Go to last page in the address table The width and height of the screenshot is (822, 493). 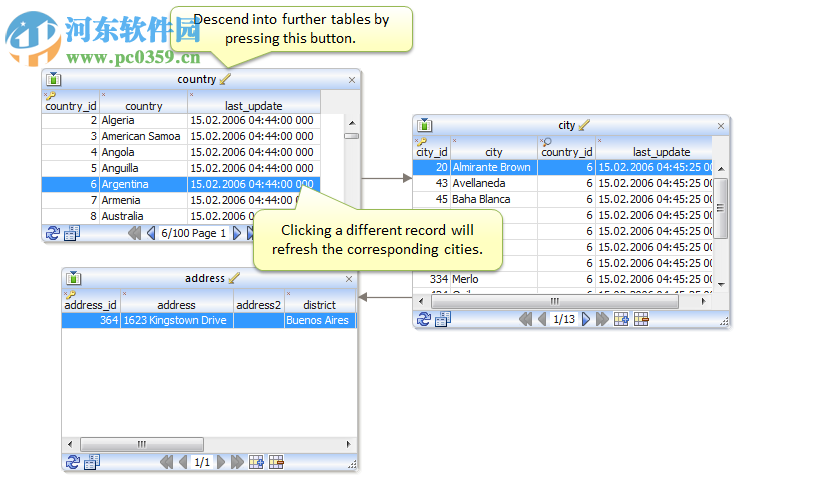click(237, 462)
